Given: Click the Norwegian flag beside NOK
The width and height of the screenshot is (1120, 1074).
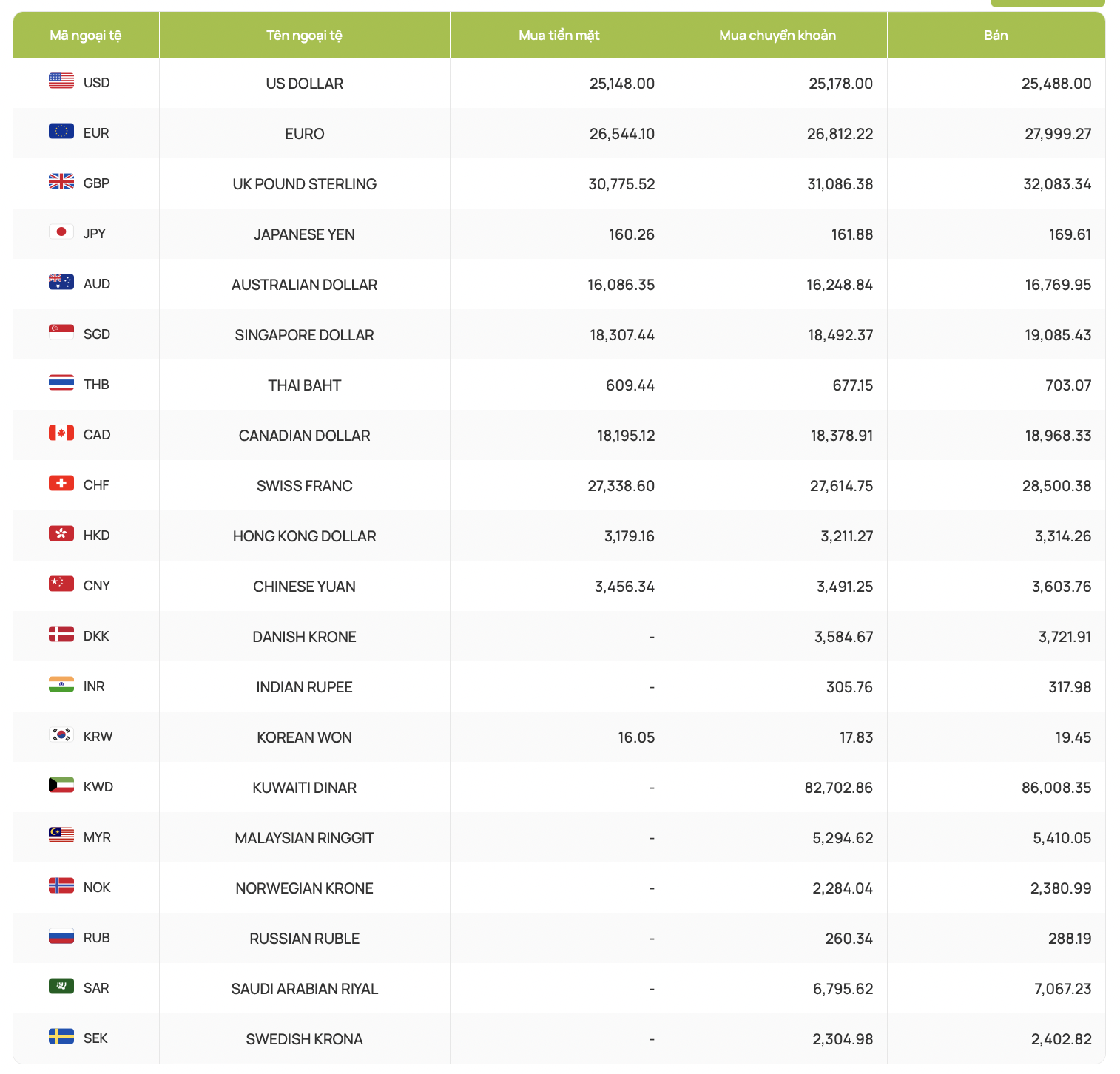Looking at the screenshot, I should click(x=61, y=885).
